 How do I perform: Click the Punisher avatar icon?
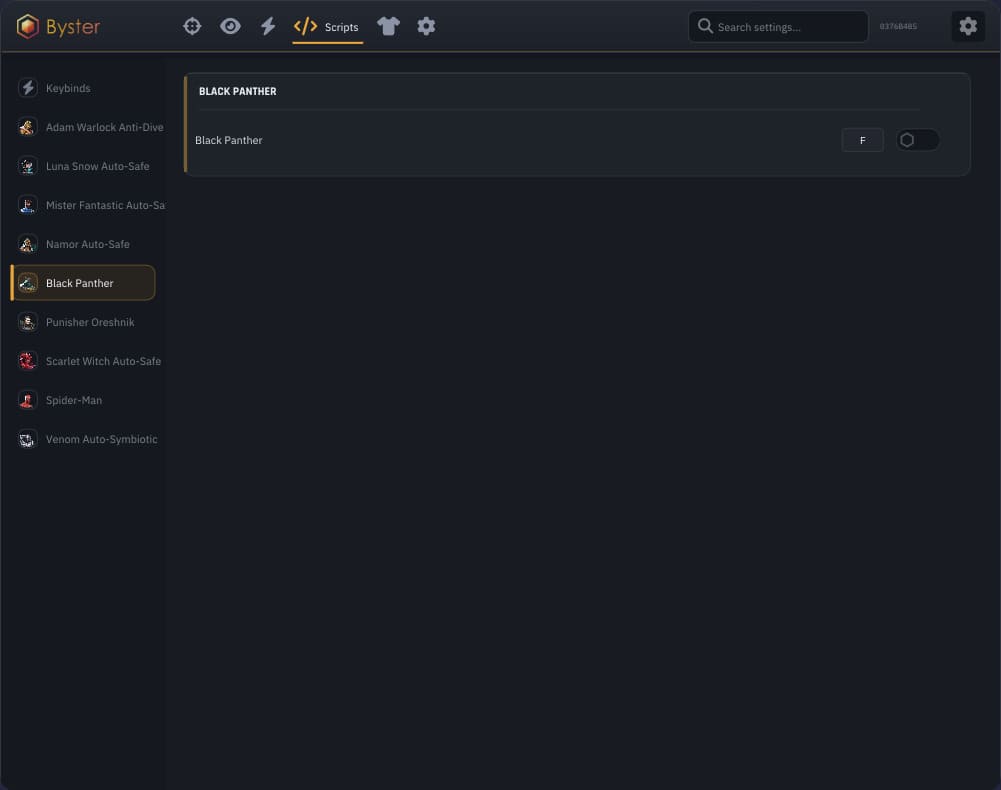[27, 322]
